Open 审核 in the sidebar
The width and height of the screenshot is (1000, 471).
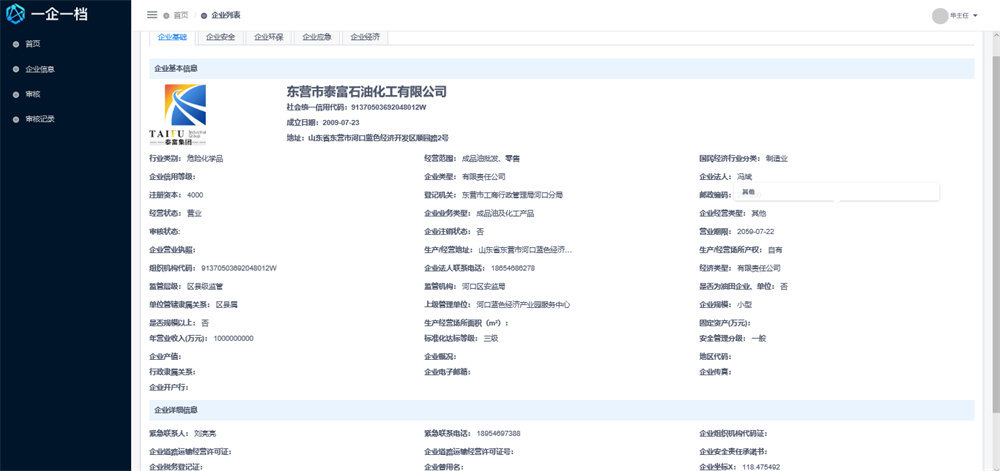[x=33, y=94]
